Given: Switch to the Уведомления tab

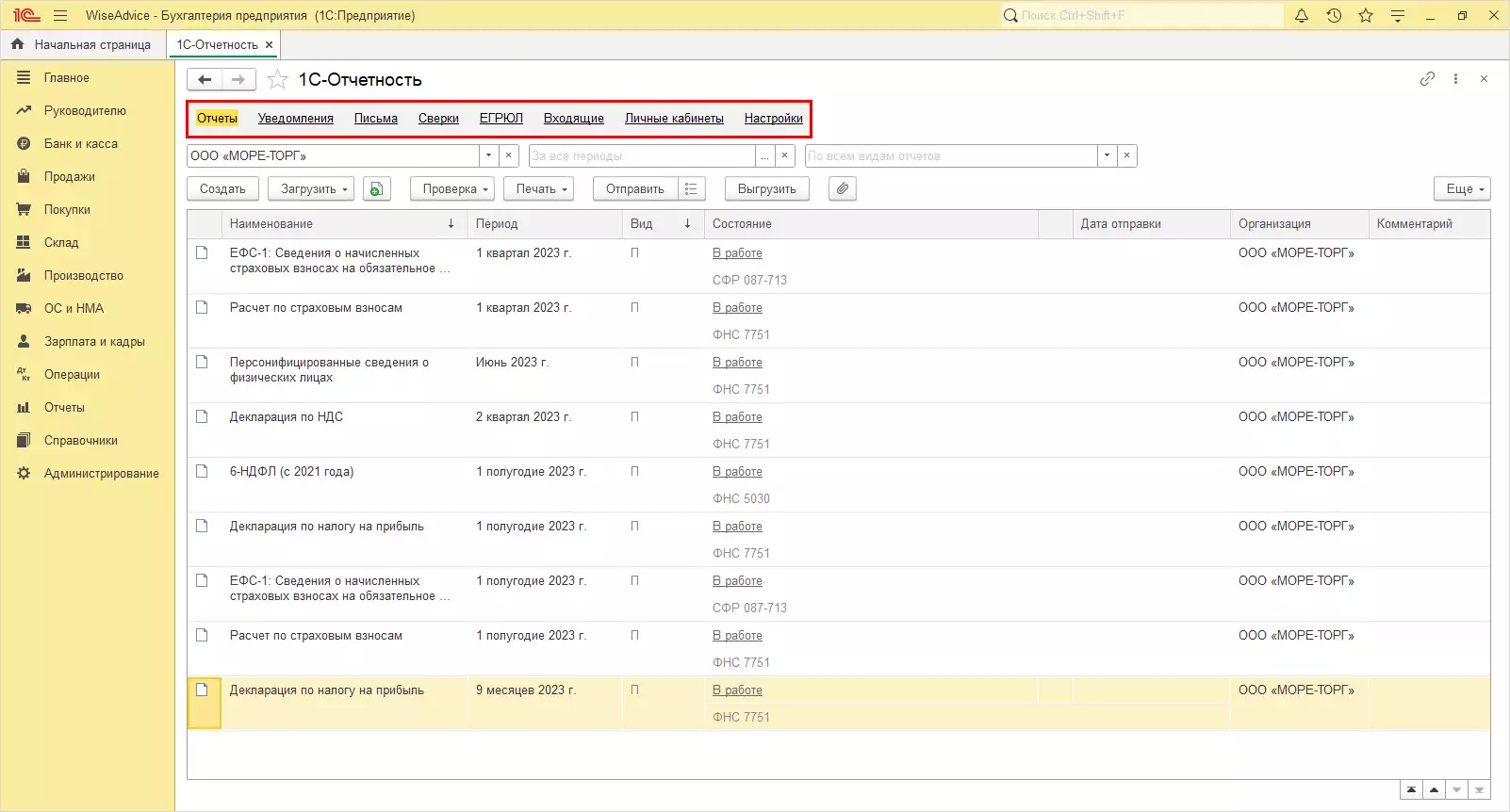Looking at the screenshot, I should (296, 119).
